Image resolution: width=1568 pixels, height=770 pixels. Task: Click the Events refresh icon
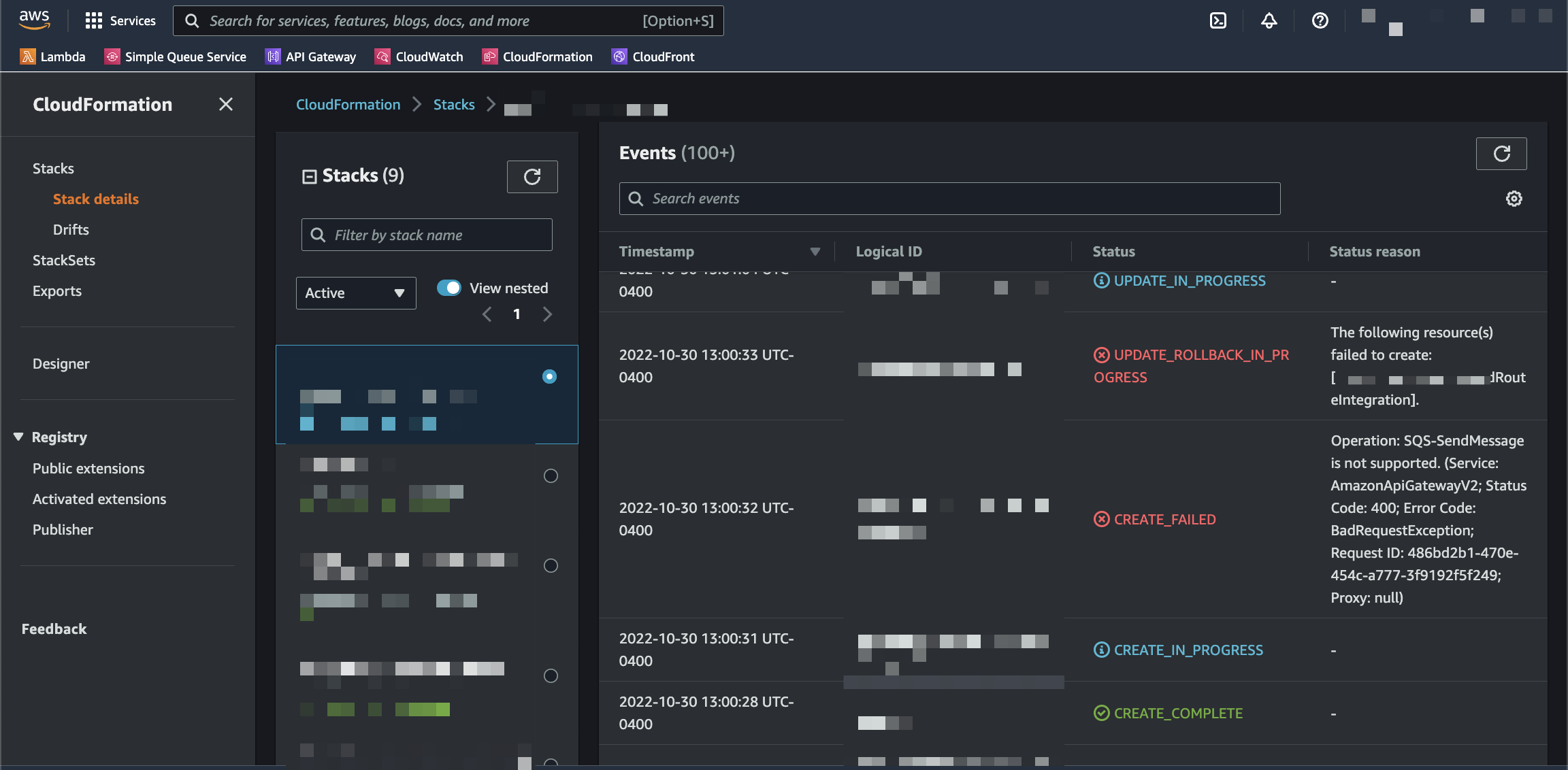tap(1502, 153)
